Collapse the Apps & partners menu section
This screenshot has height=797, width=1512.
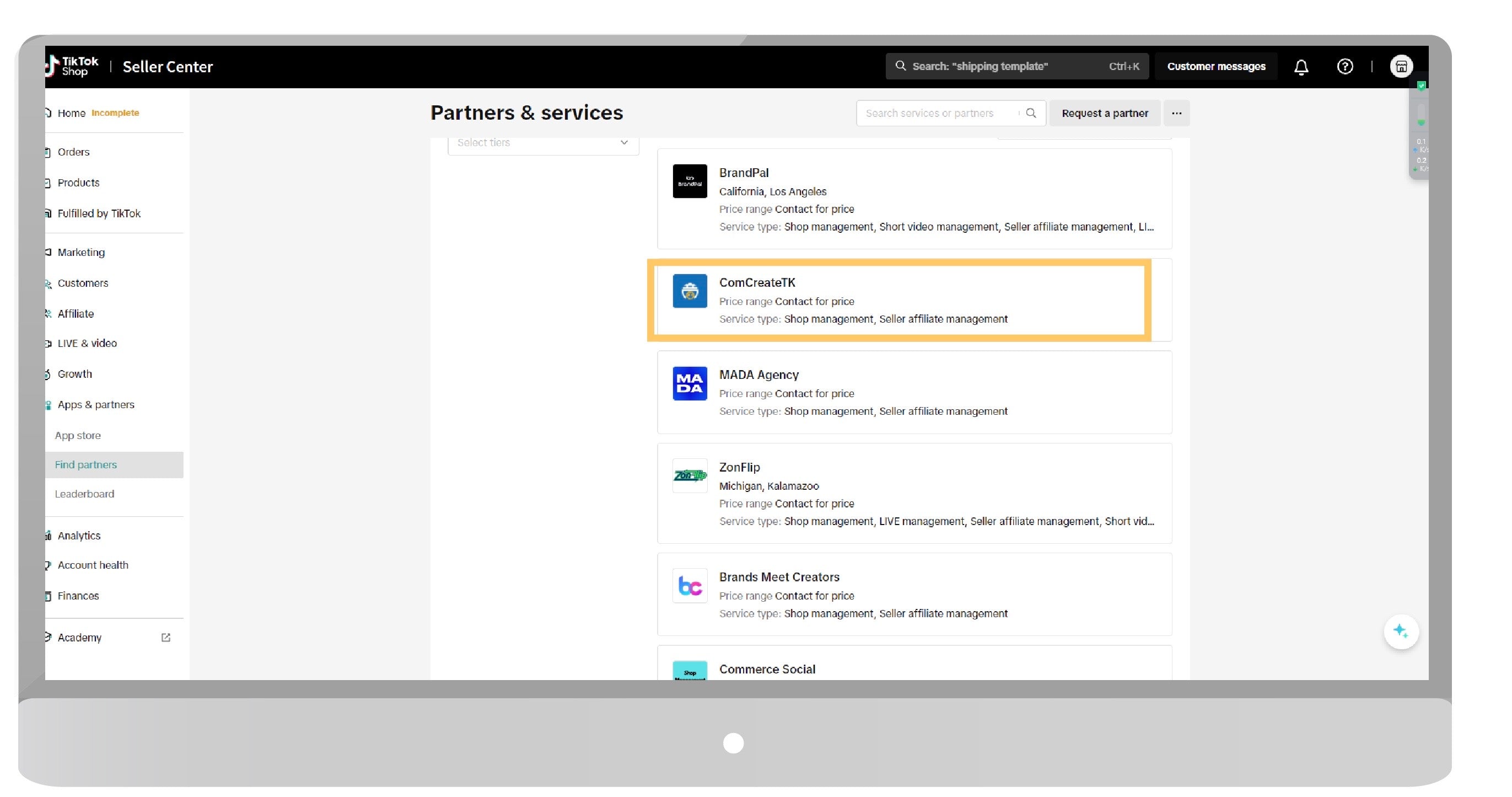pos(96,405)
